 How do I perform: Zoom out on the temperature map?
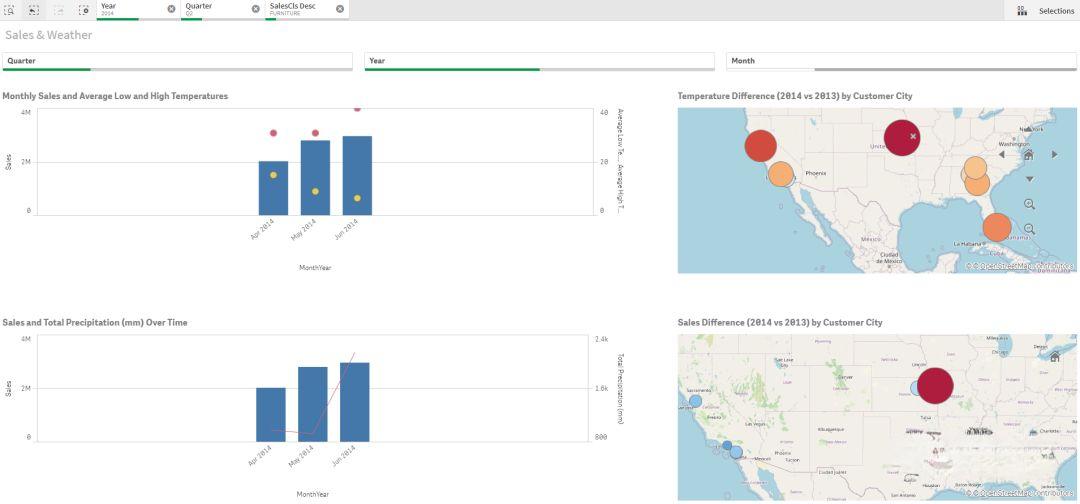click(1029, 229)
